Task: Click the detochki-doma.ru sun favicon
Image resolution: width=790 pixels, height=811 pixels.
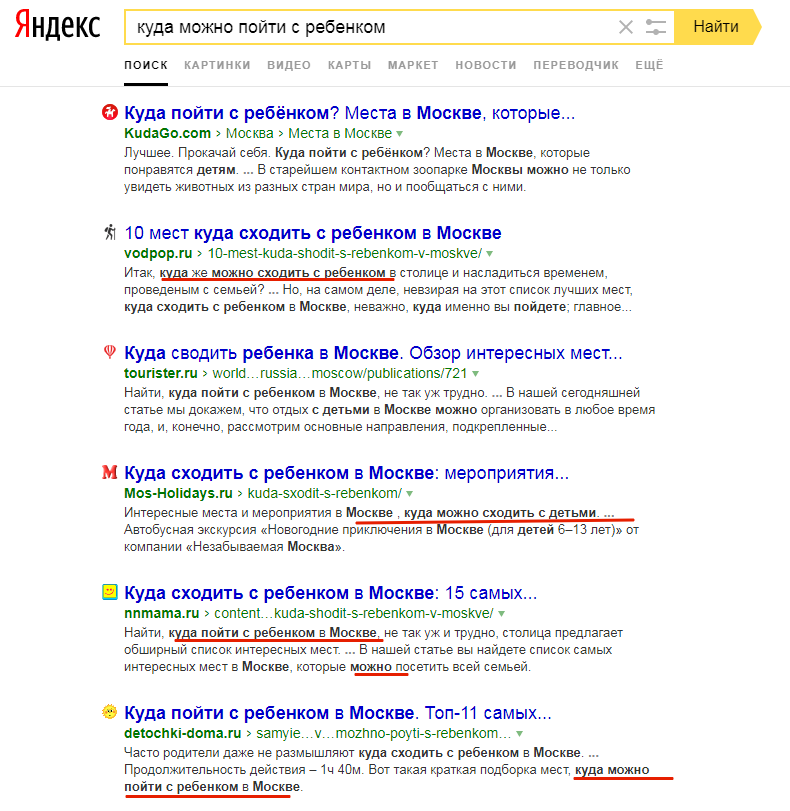Action: point(110,712)
